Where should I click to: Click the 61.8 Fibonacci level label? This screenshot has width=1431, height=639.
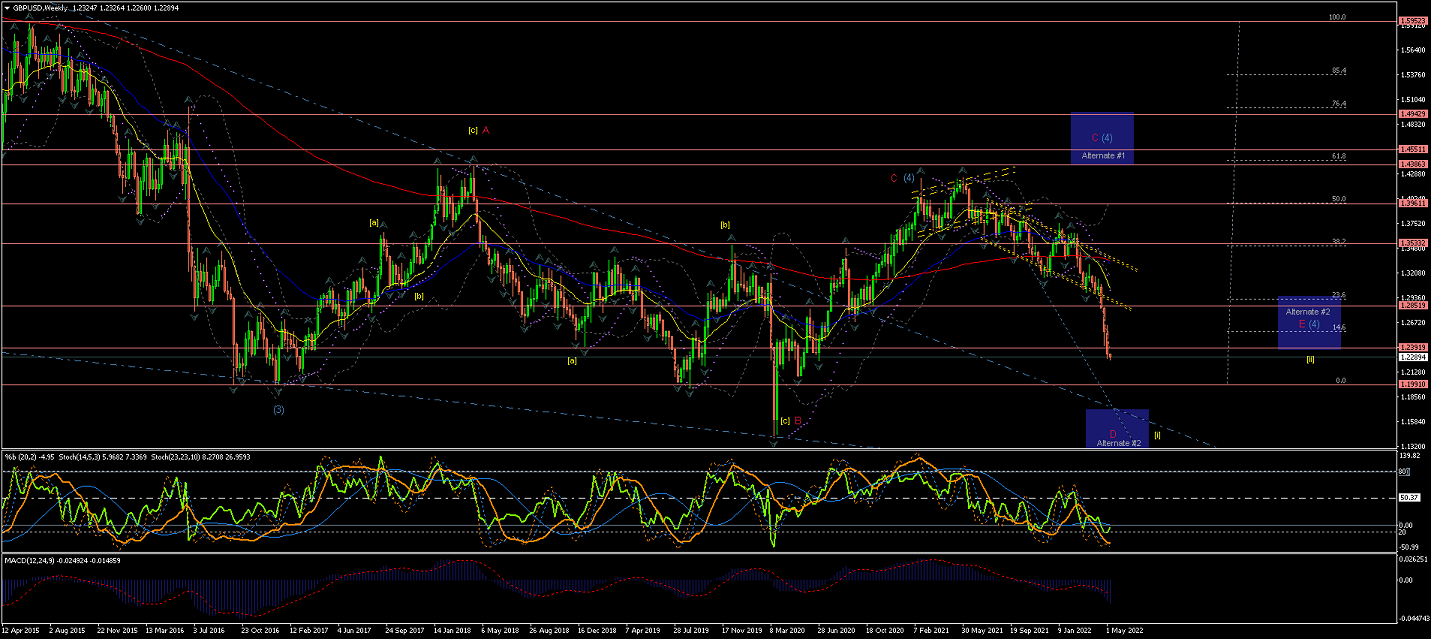tap(1339, 157)
